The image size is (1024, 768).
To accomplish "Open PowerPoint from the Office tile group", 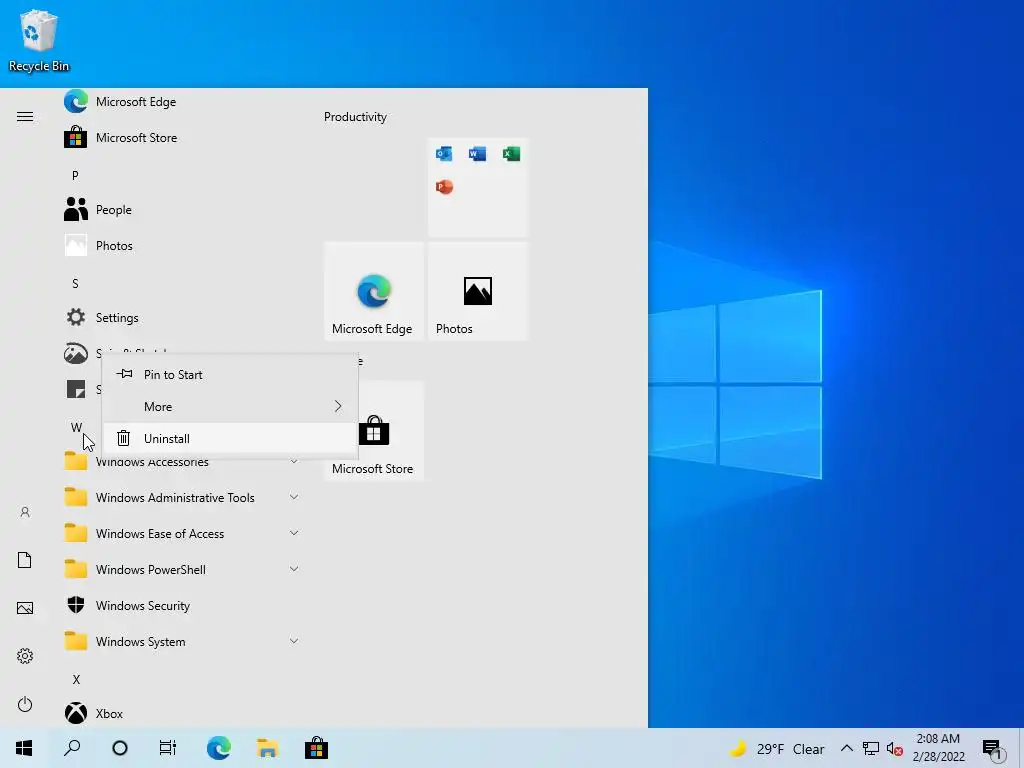I will click(x=444, y=187).
